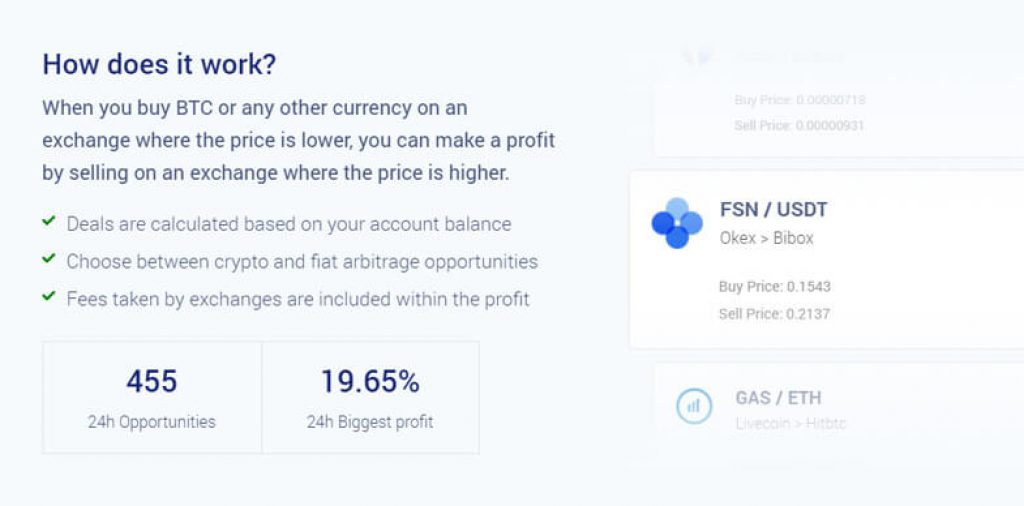Click Buy Price 0.1543 in FSN card
This screenshot has height=506, width=1024.
(x=775, y=287)
